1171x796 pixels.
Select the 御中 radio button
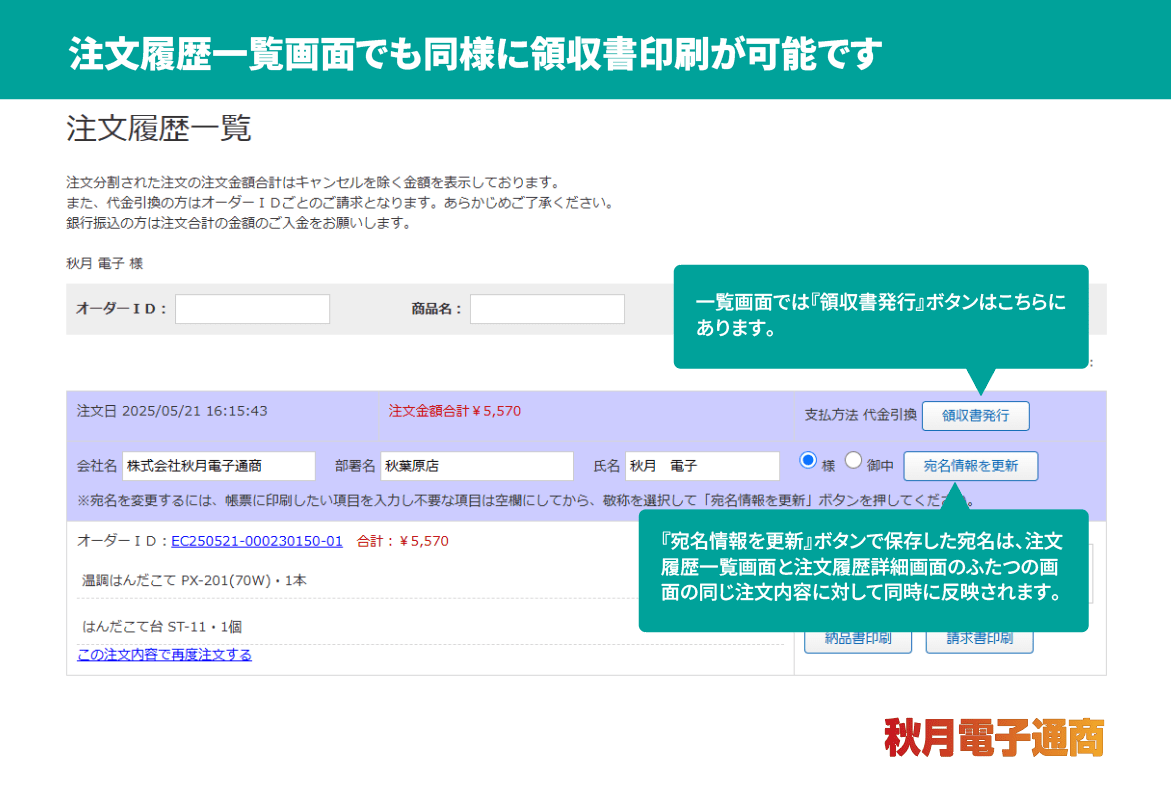(853, 461)
